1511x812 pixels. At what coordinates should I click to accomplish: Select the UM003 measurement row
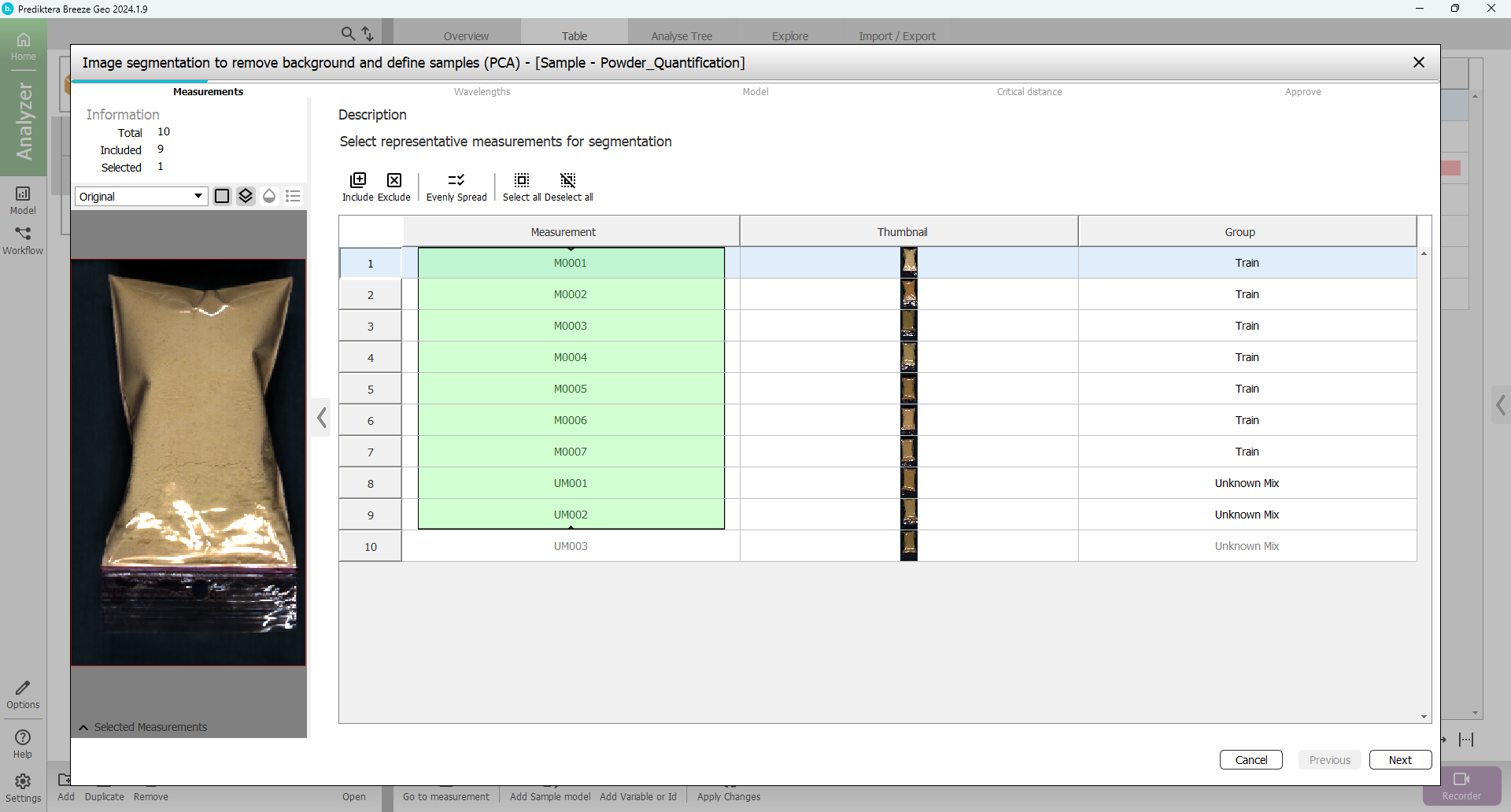(x=571, y=546)
